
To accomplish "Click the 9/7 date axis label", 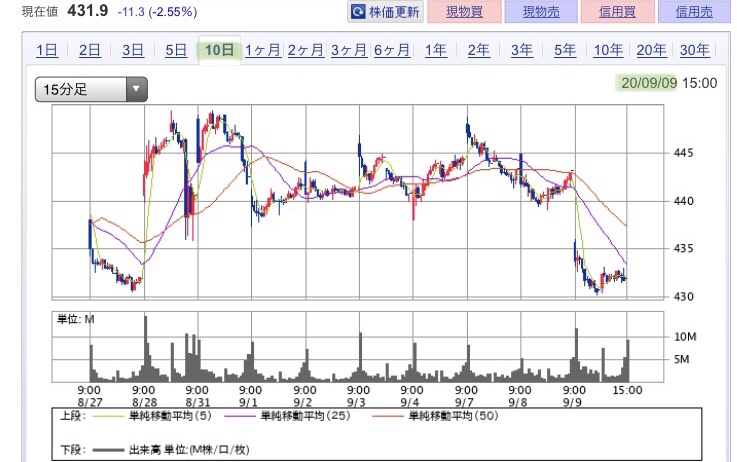I will 464,403.
